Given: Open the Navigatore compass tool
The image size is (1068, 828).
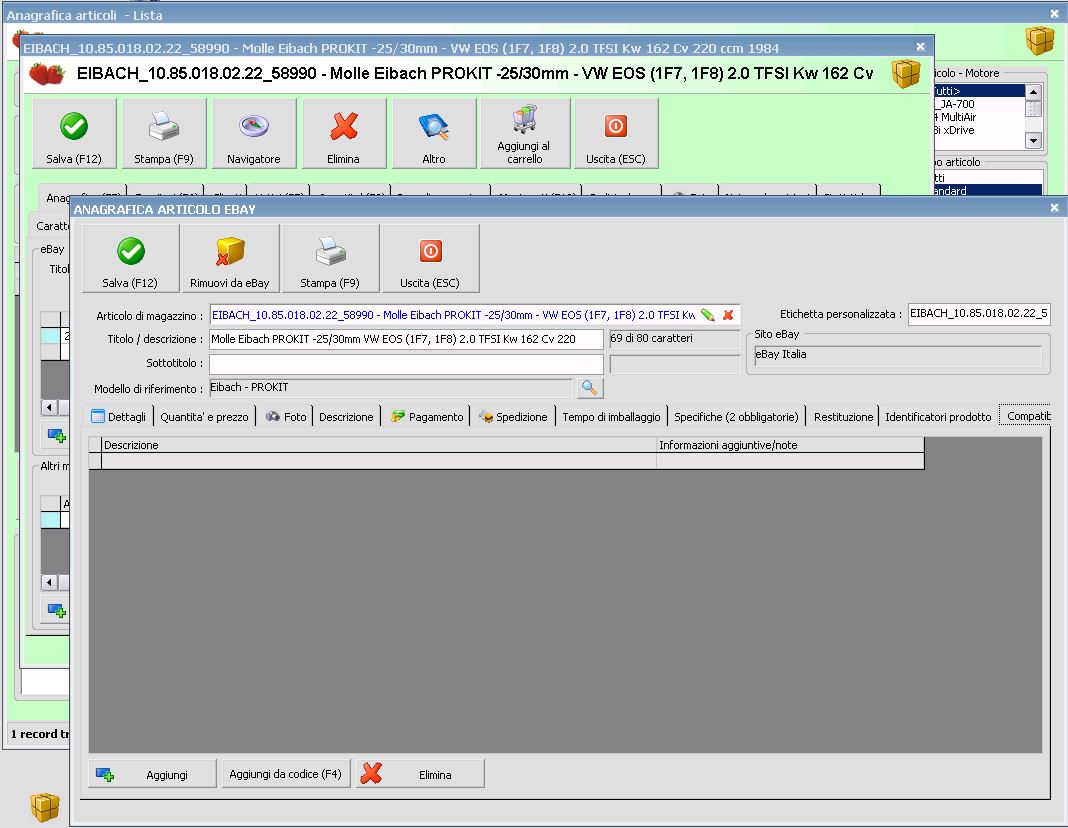Looking at the screenshot, I should coord(253,133).
